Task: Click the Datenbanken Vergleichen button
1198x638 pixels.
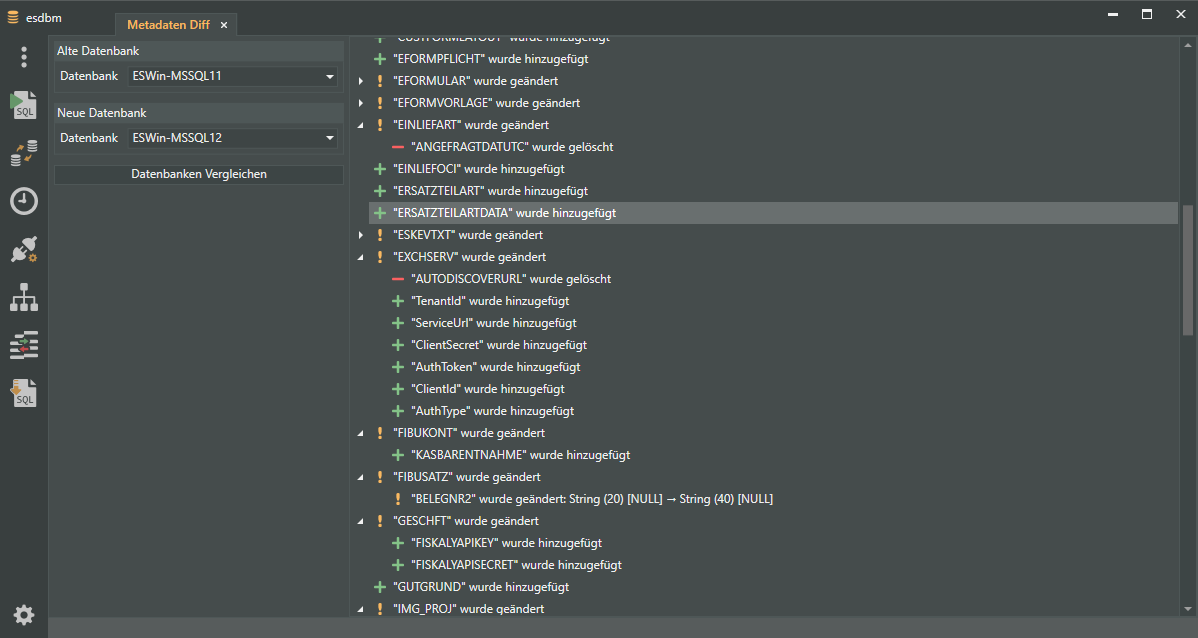Action: click(198, 174)
